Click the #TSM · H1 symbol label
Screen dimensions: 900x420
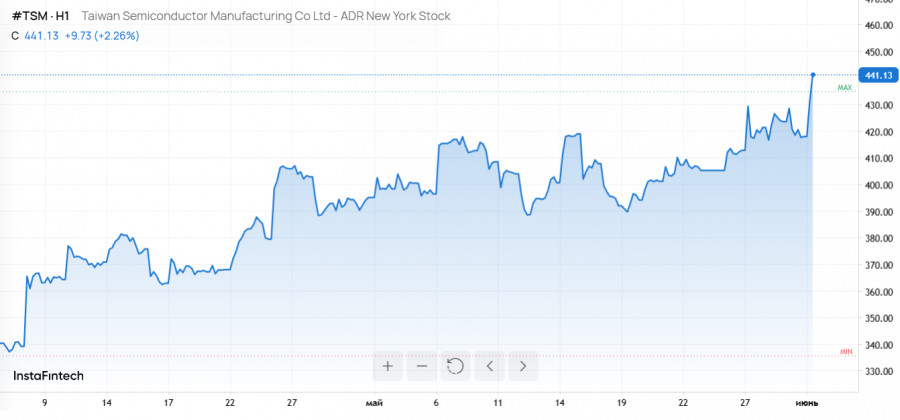click(x=41, y=16)
